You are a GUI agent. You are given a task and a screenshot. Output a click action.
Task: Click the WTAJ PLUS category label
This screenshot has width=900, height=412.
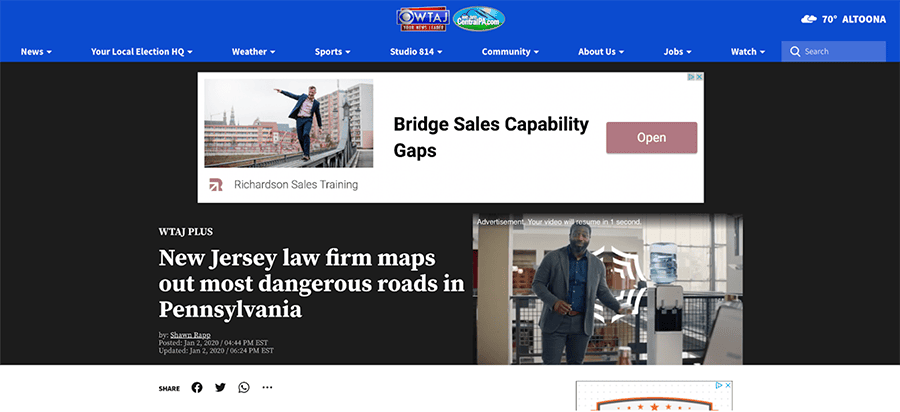(x=186, y=232)
